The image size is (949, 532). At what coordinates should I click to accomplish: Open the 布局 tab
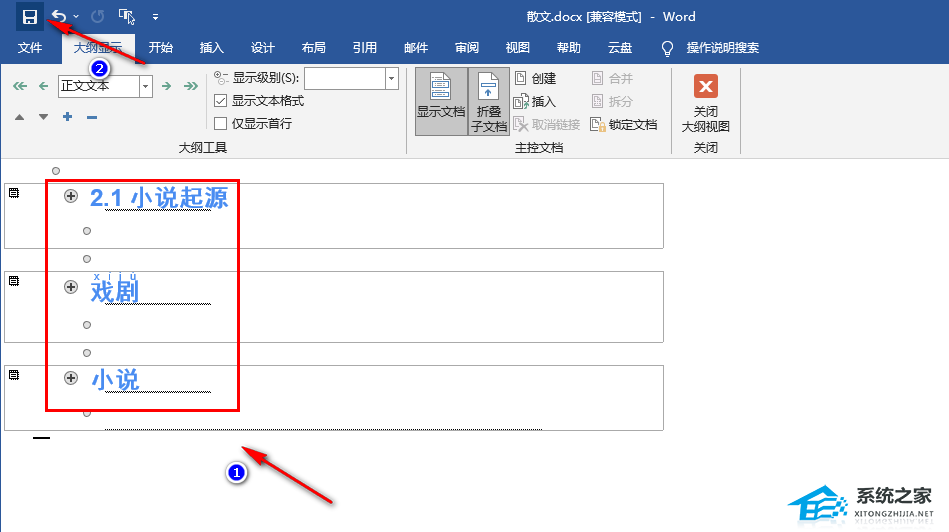point(314,48)
